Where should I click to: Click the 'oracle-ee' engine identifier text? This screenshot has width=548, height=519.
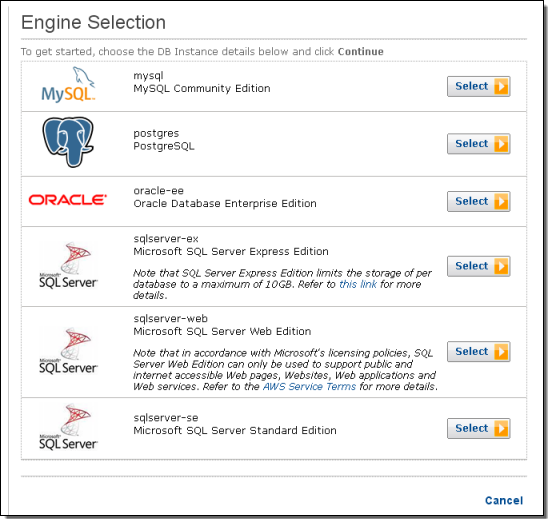[158, 191]
